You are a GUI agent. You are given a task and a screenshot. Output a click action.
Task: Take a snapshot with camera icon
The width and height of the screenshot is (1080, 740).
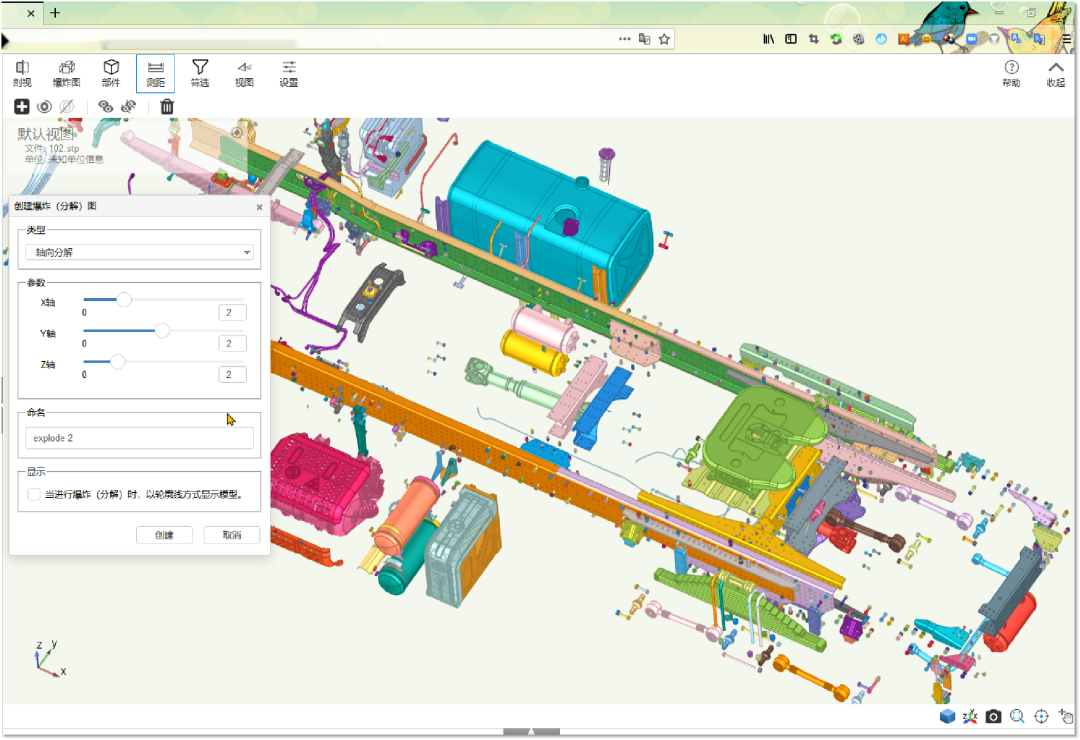(993, 717)
